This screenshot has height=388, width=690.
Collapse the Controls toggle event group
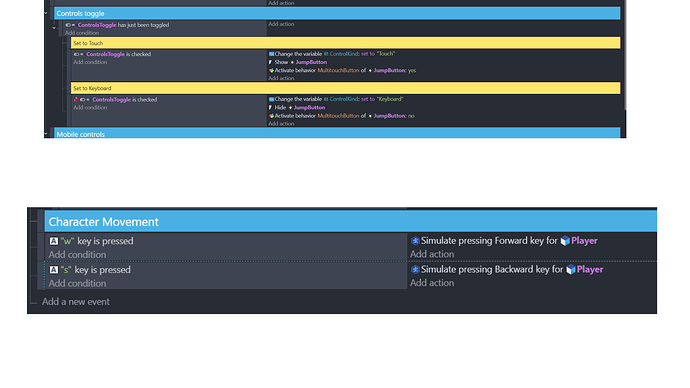coord(46,13)
